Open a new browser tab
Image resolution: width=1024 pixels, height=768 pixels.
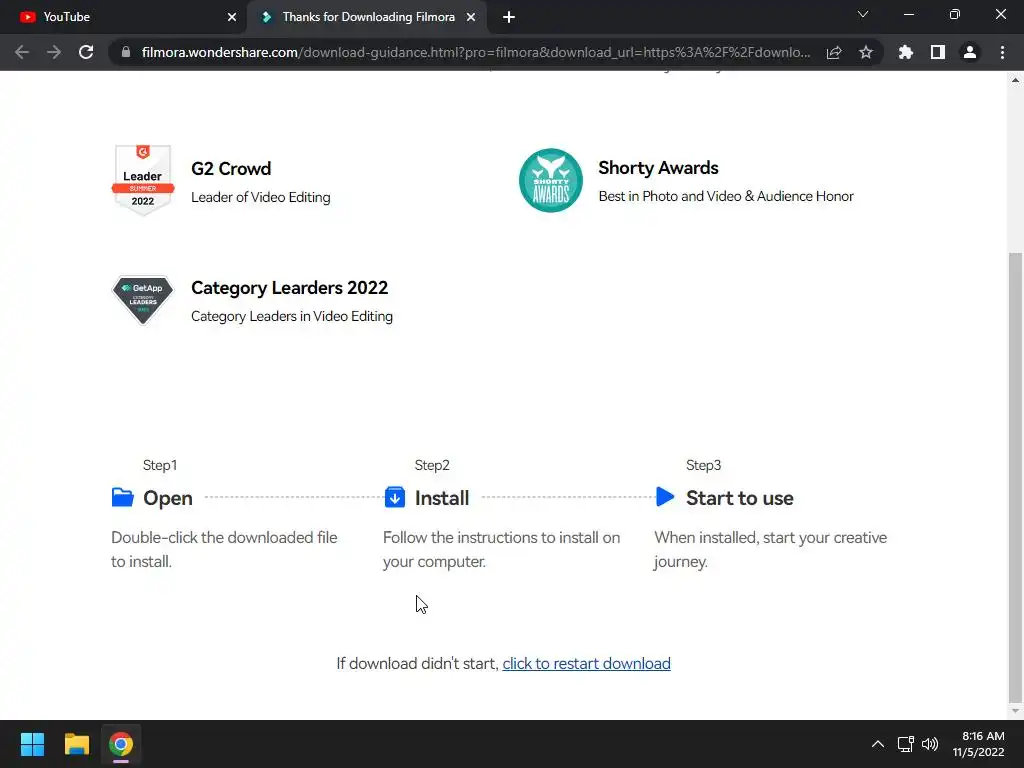(x=509, y=17)
